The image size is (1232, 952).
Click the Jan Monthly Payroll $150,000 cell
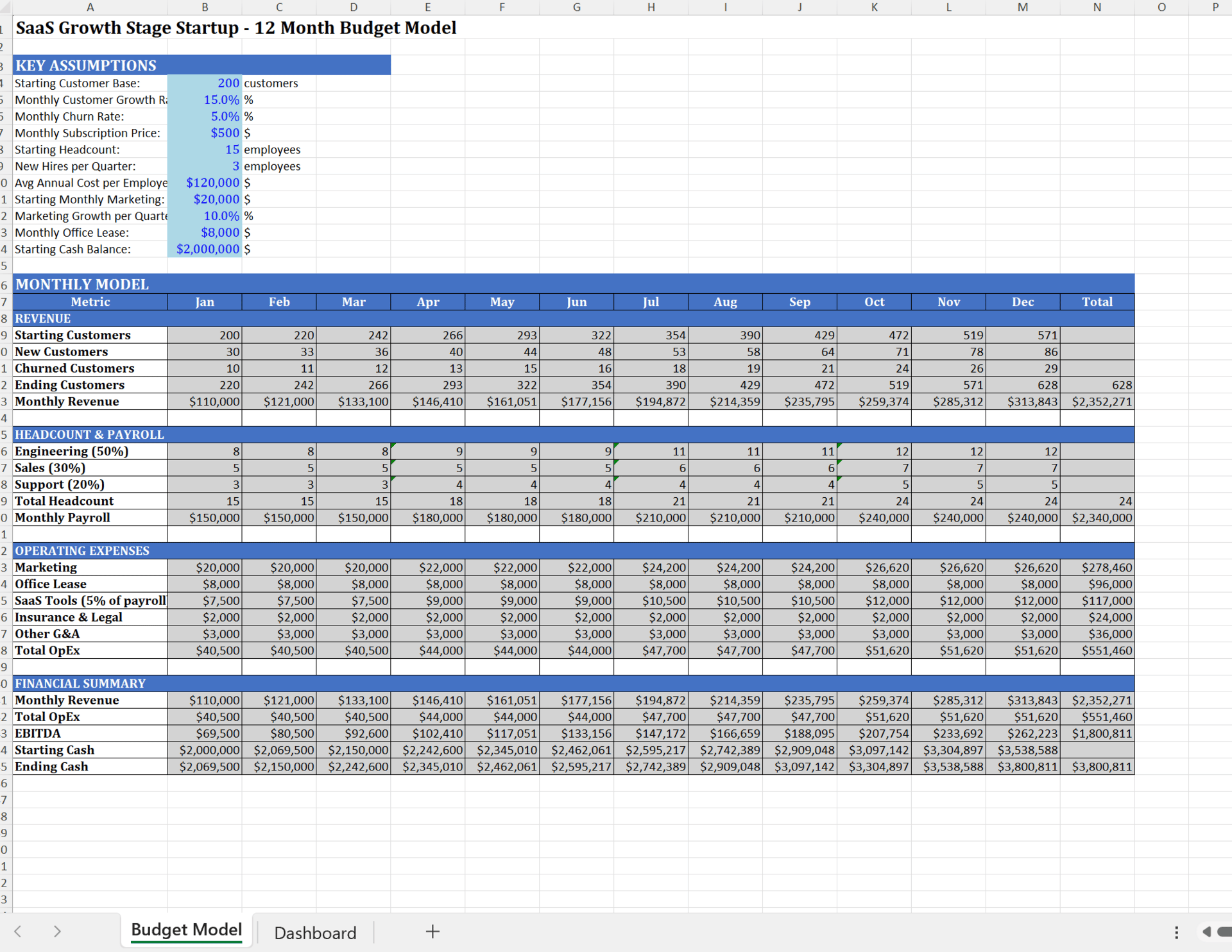pyautogui.click(x=205, y=518)
